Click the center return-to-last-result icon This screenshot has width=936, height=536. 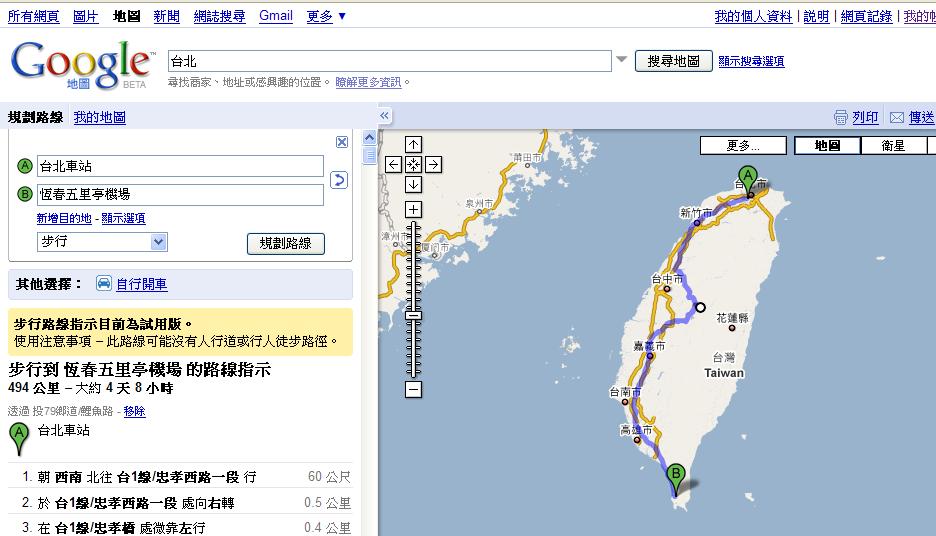click(x=413, y=164)
